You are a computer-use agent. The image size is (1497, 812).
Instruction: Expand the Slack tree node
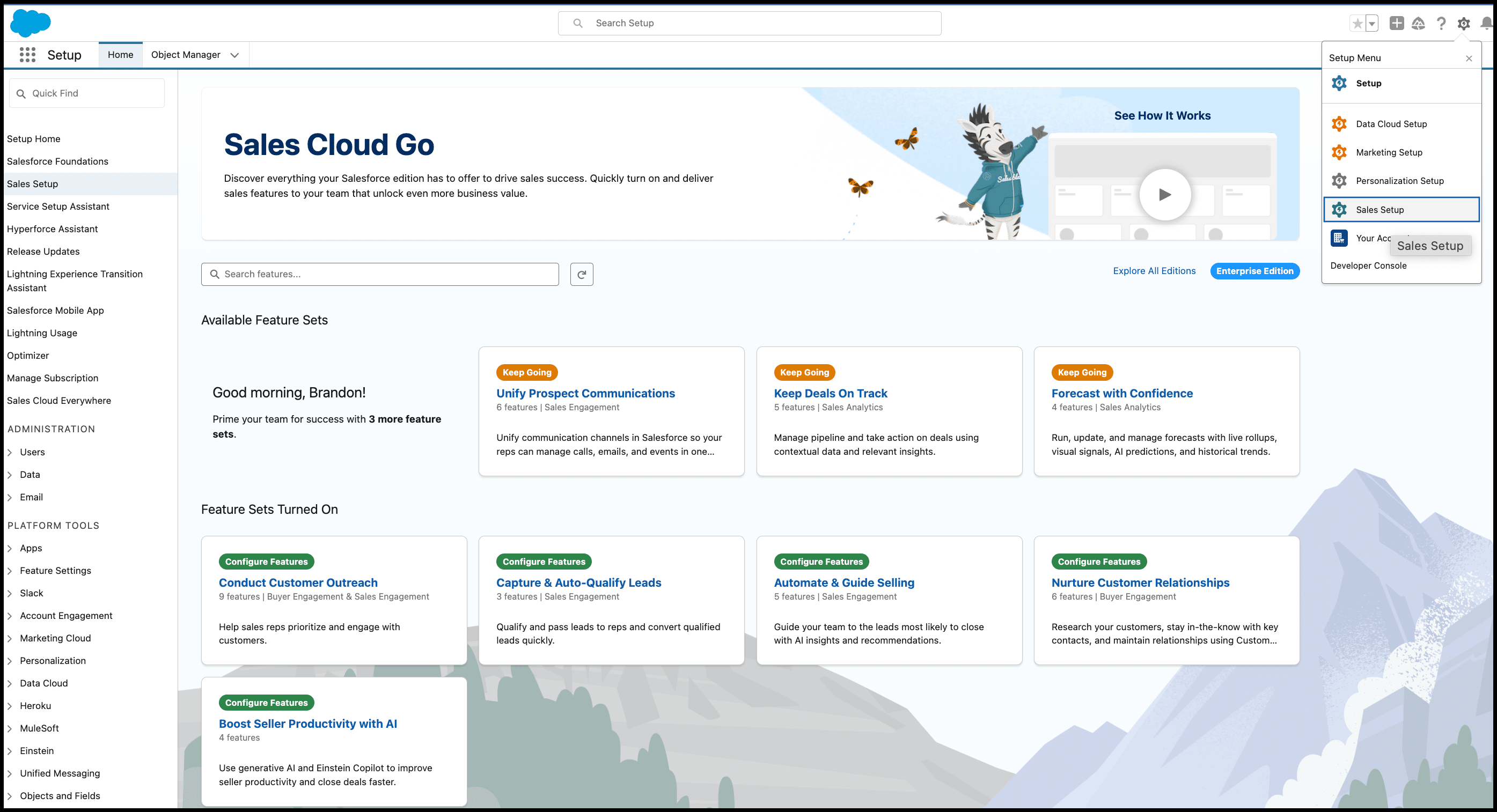click(x=10, y=593)
